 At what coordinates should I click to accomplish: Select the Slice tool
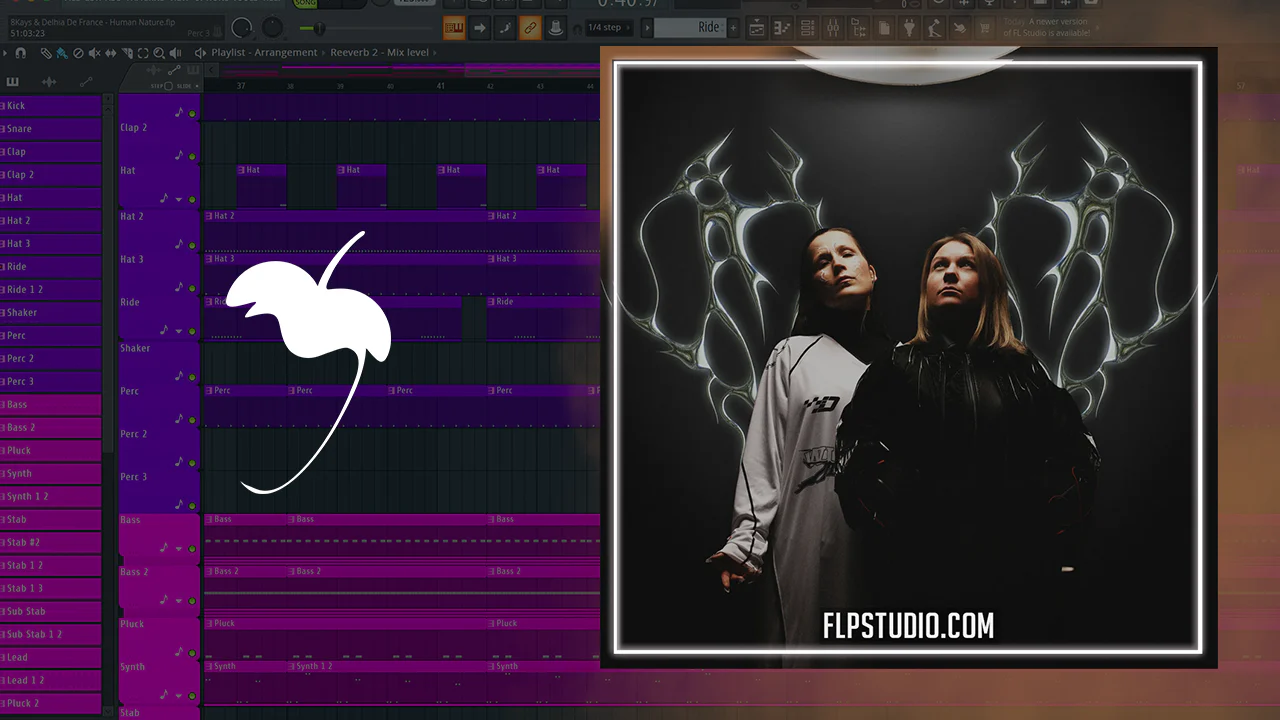tap(127, 53)
